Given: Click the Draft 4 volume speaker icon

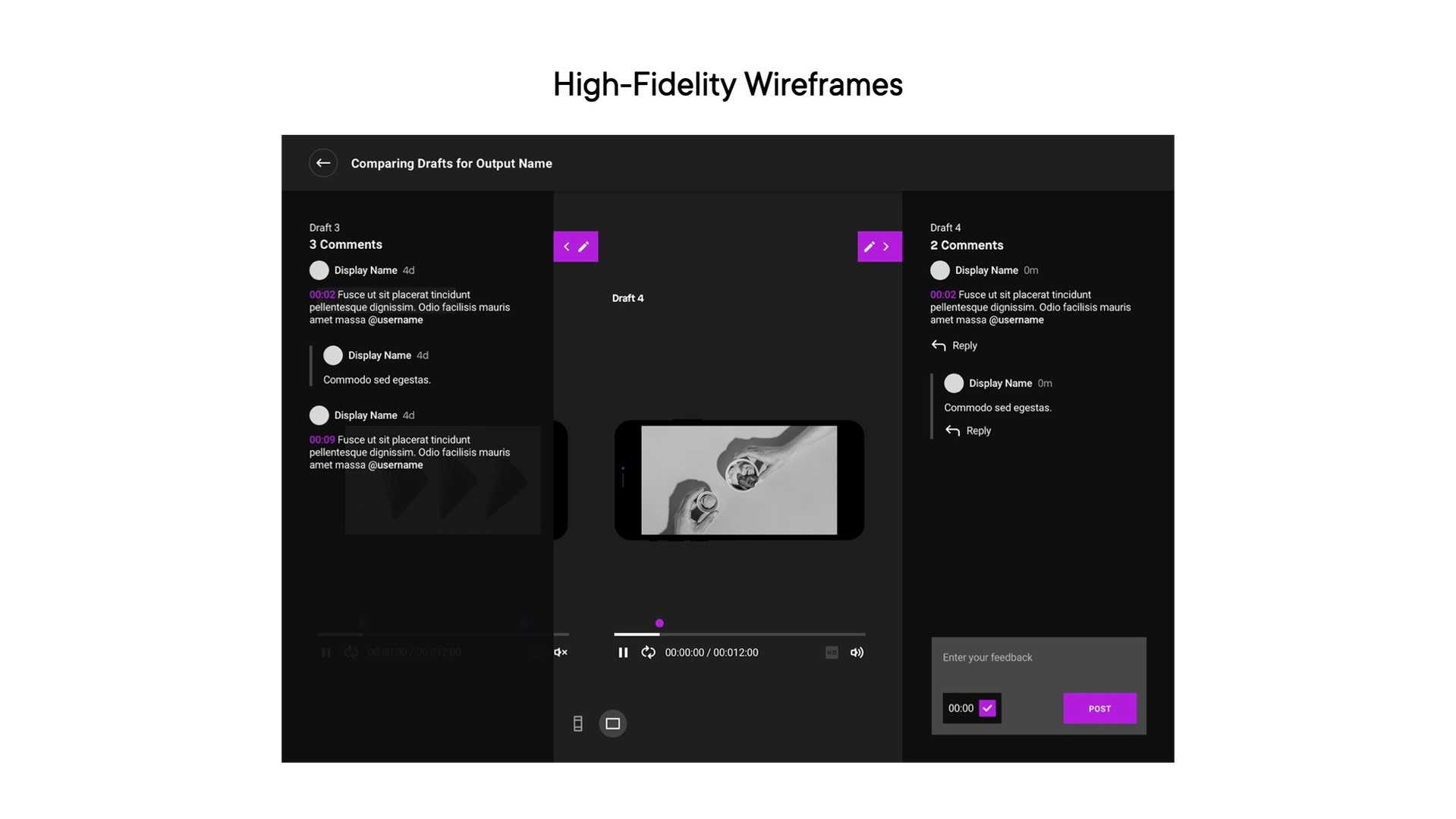Looking at the screenshot, I should tap(857, 653).
